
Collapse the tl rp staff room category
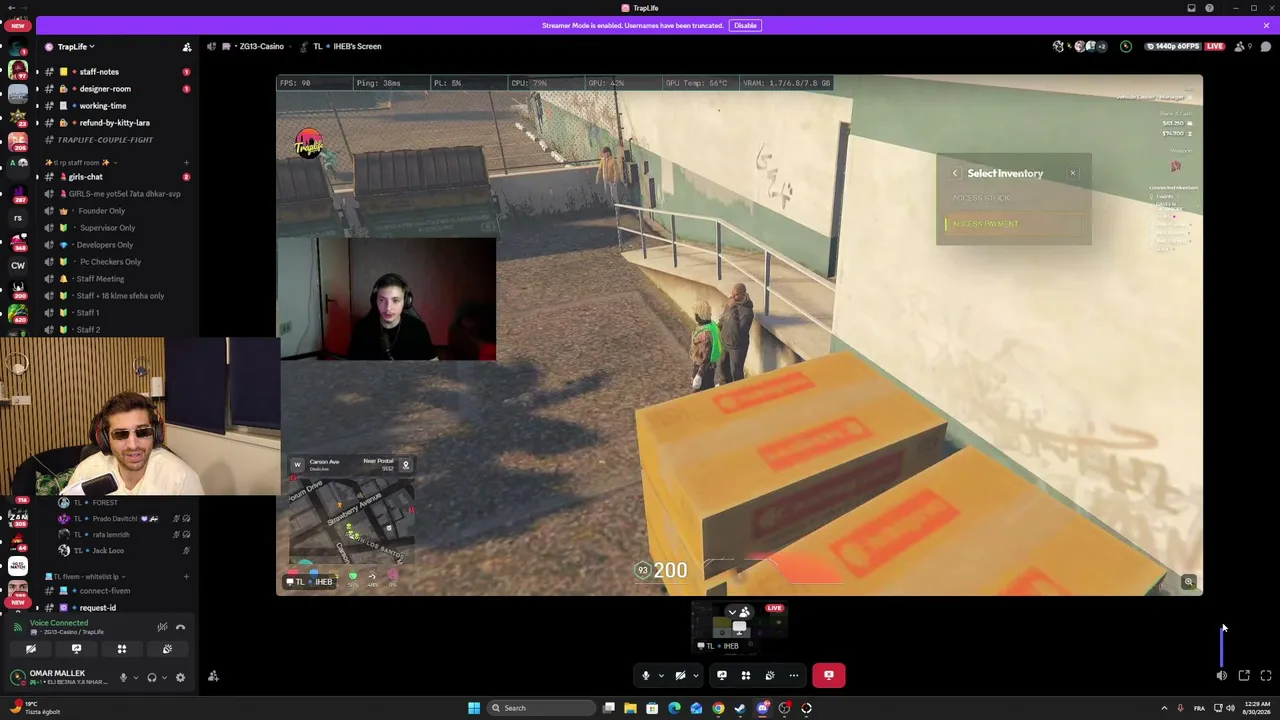[78, 162]
